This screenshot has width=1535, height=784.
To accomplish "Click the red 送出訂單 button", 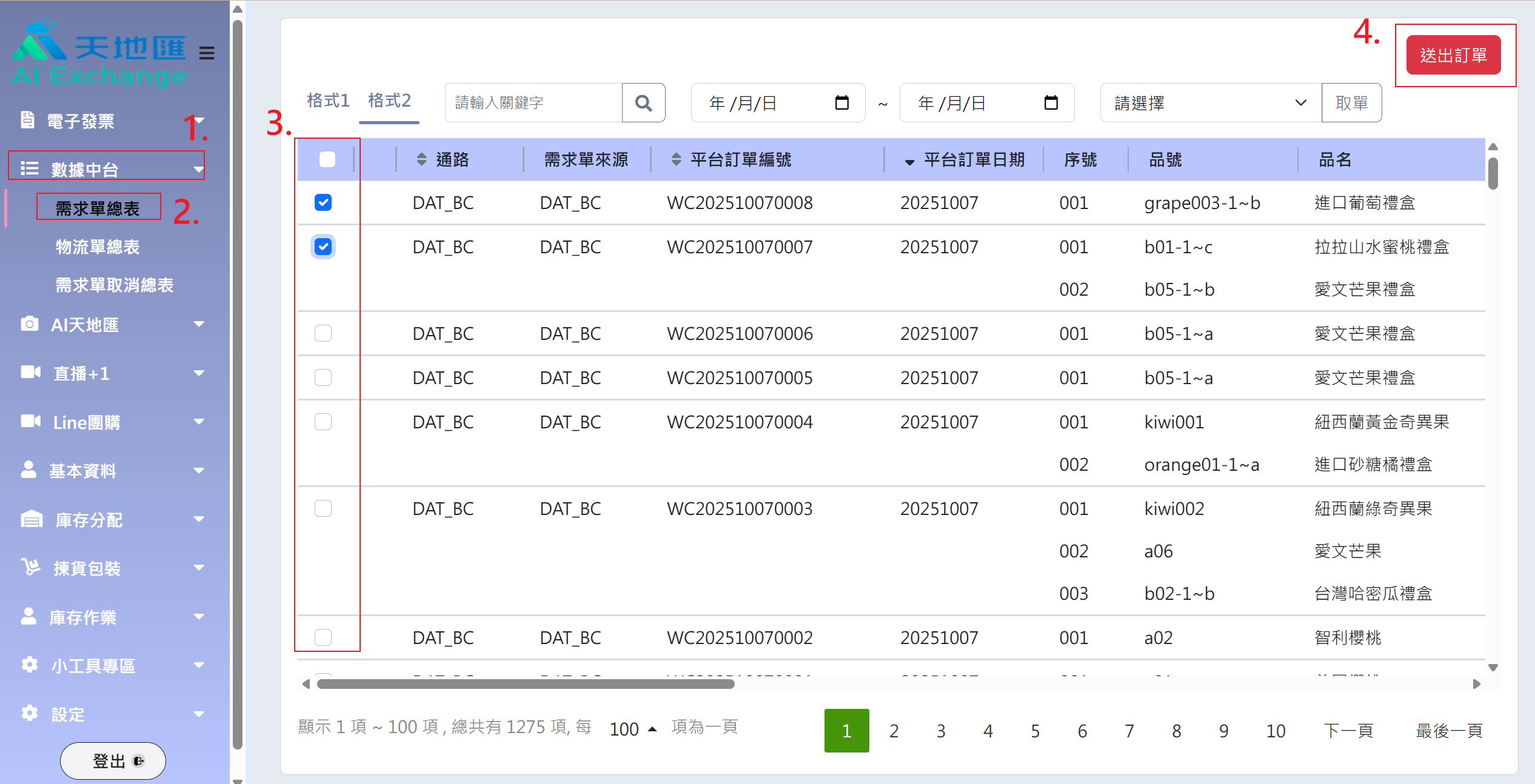I will (x=1453, y=55).
